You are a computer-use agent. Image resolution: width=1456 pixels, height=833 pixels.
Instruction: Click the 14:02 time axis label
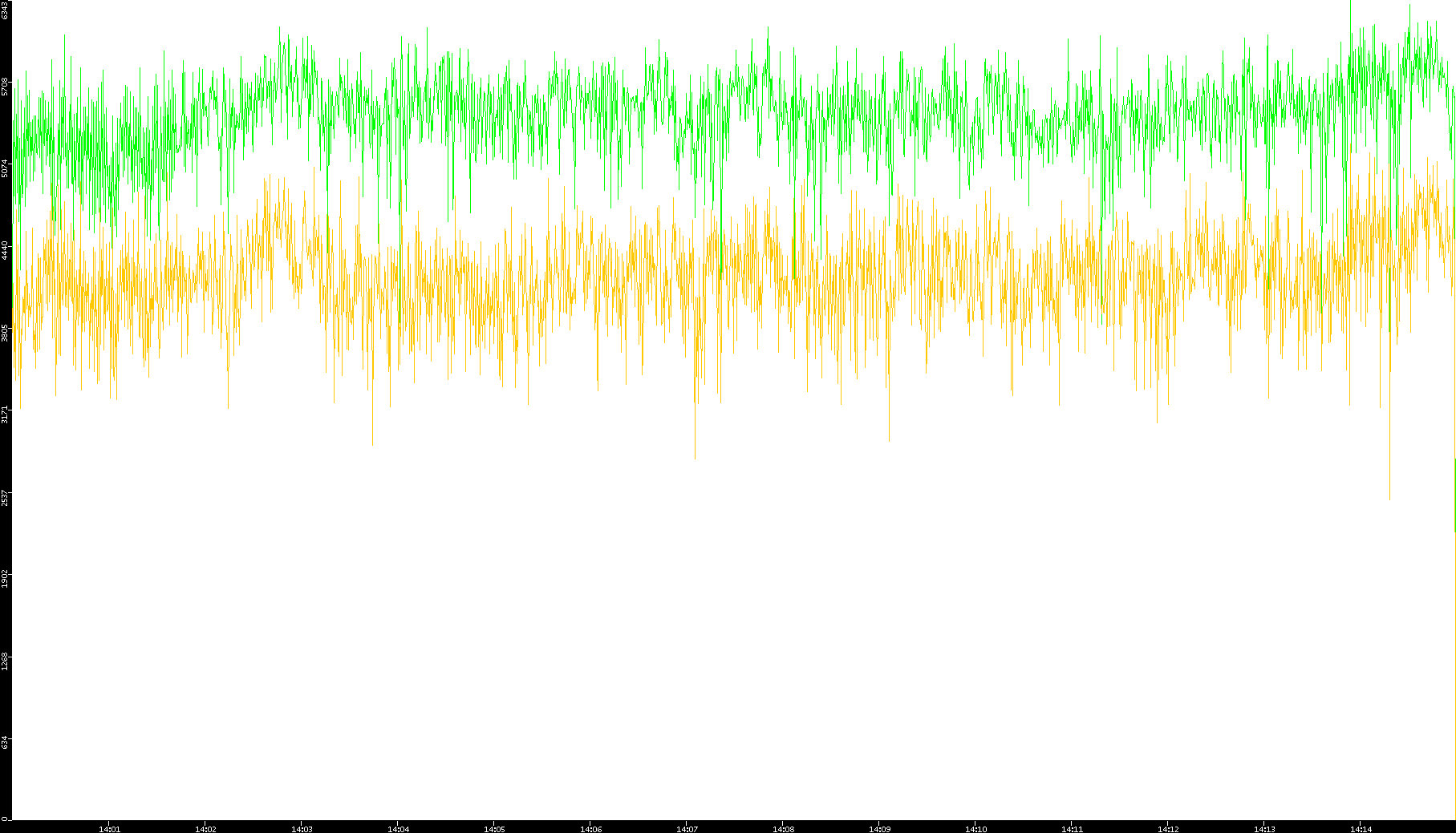click(205, 829)
